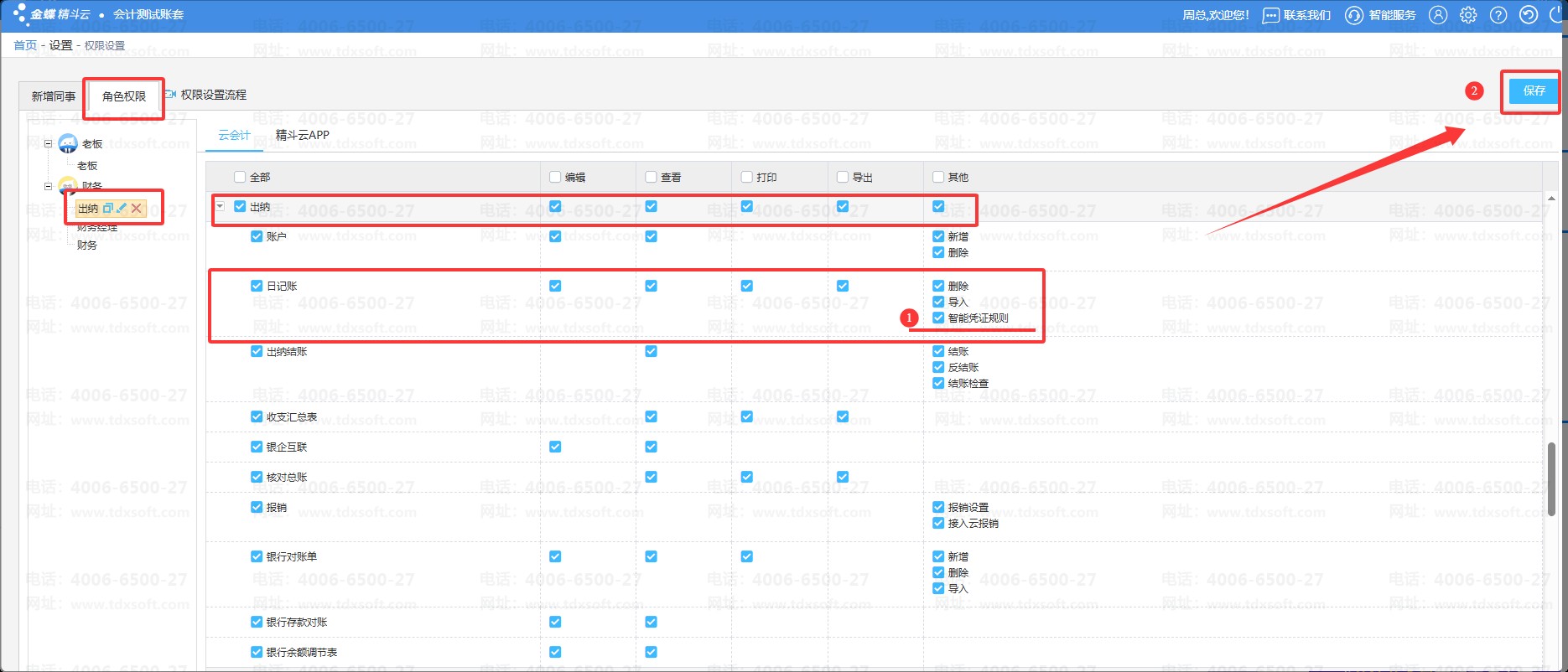Click the 智能服务 headset icon
The width and height of the screenshot is (1568, 672).
coord(1353,15)
